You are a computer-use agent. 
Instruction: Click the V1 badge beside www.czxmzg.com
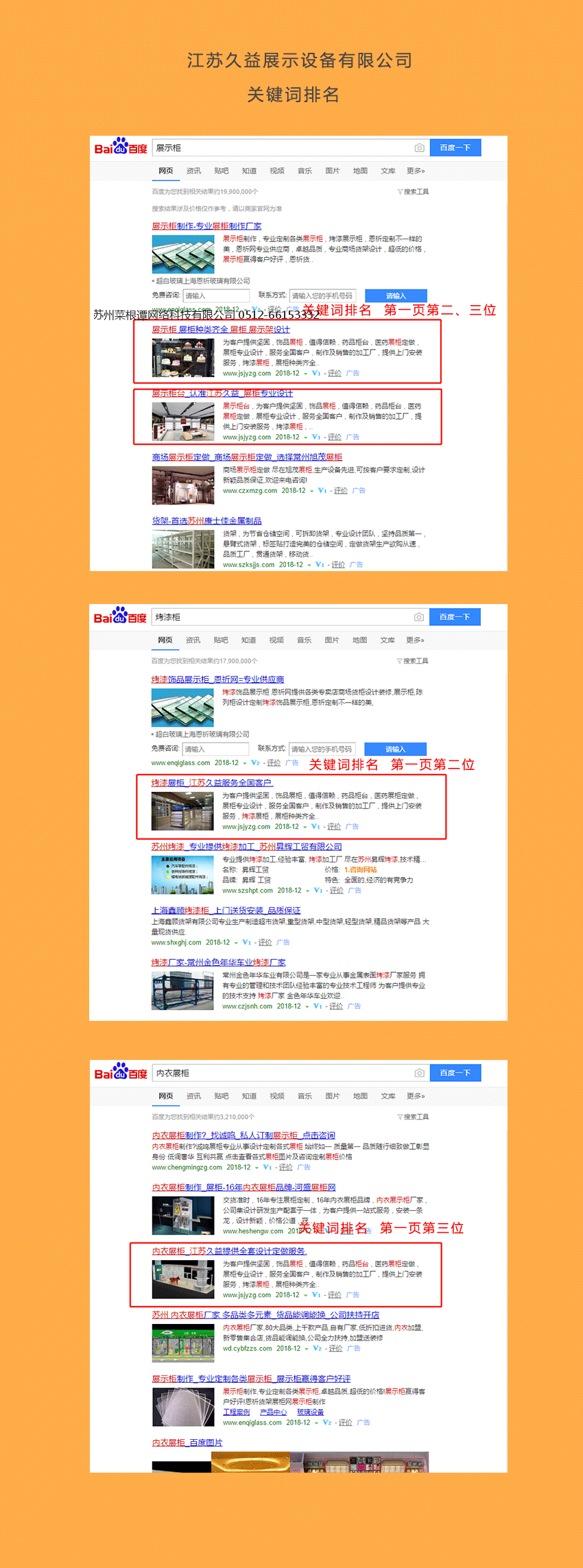[x=322, y=491]
